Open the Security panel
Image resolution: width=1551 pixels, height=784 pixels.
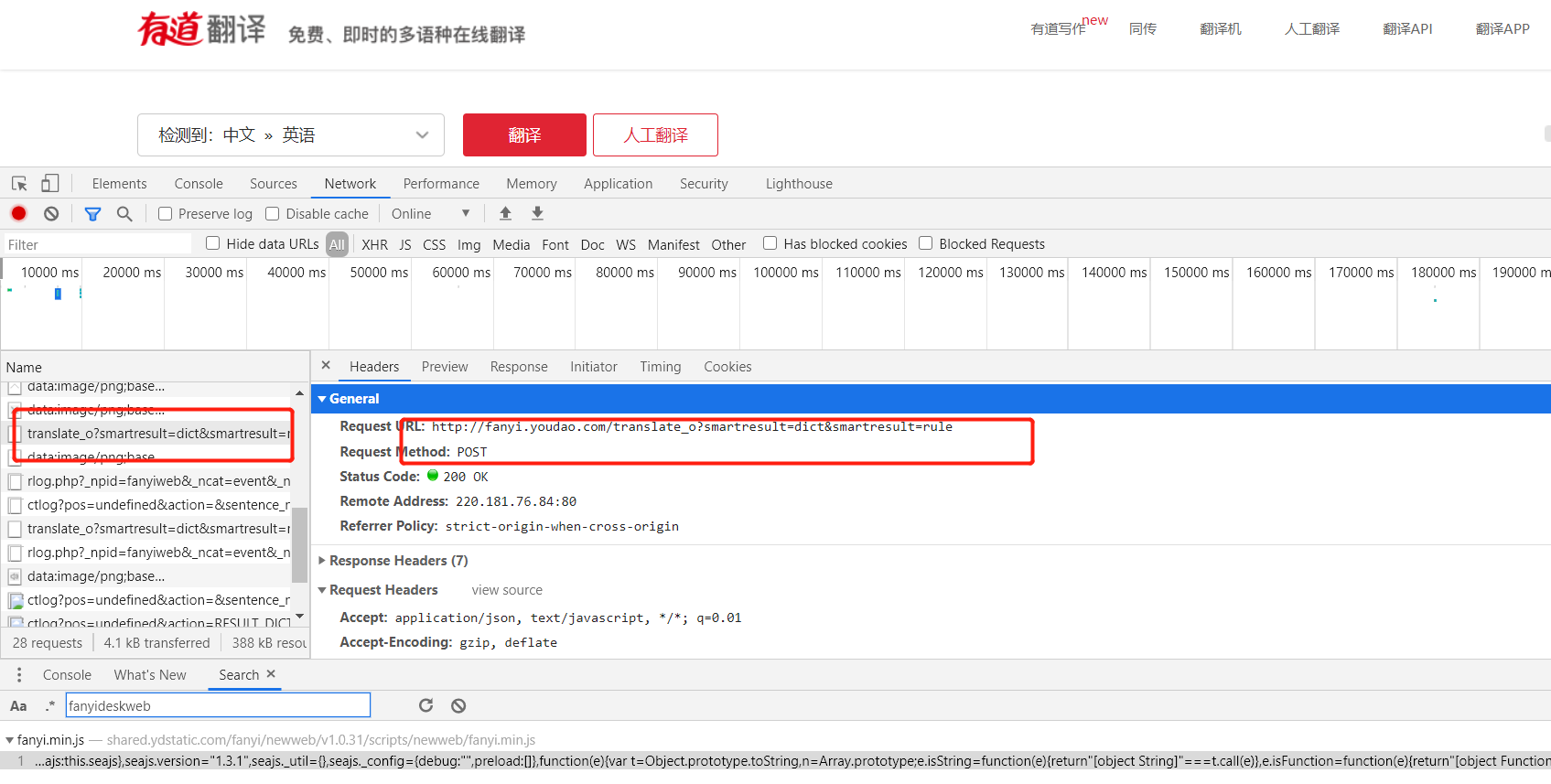(704, 183)
